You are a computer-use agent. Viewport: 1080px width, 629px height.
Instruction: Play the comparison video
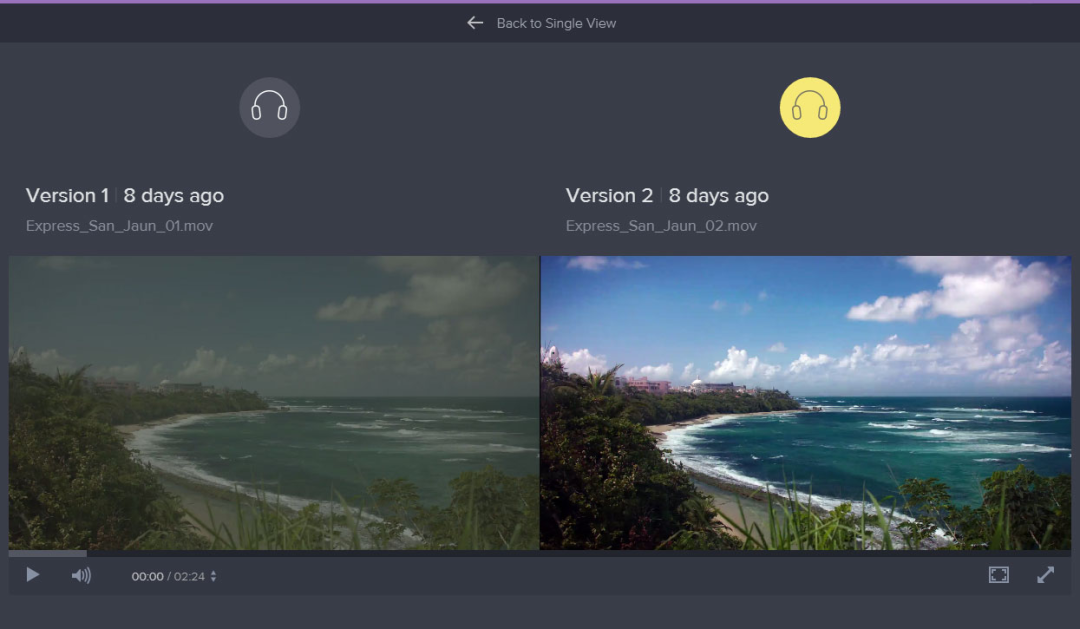[x=32, y=575]
